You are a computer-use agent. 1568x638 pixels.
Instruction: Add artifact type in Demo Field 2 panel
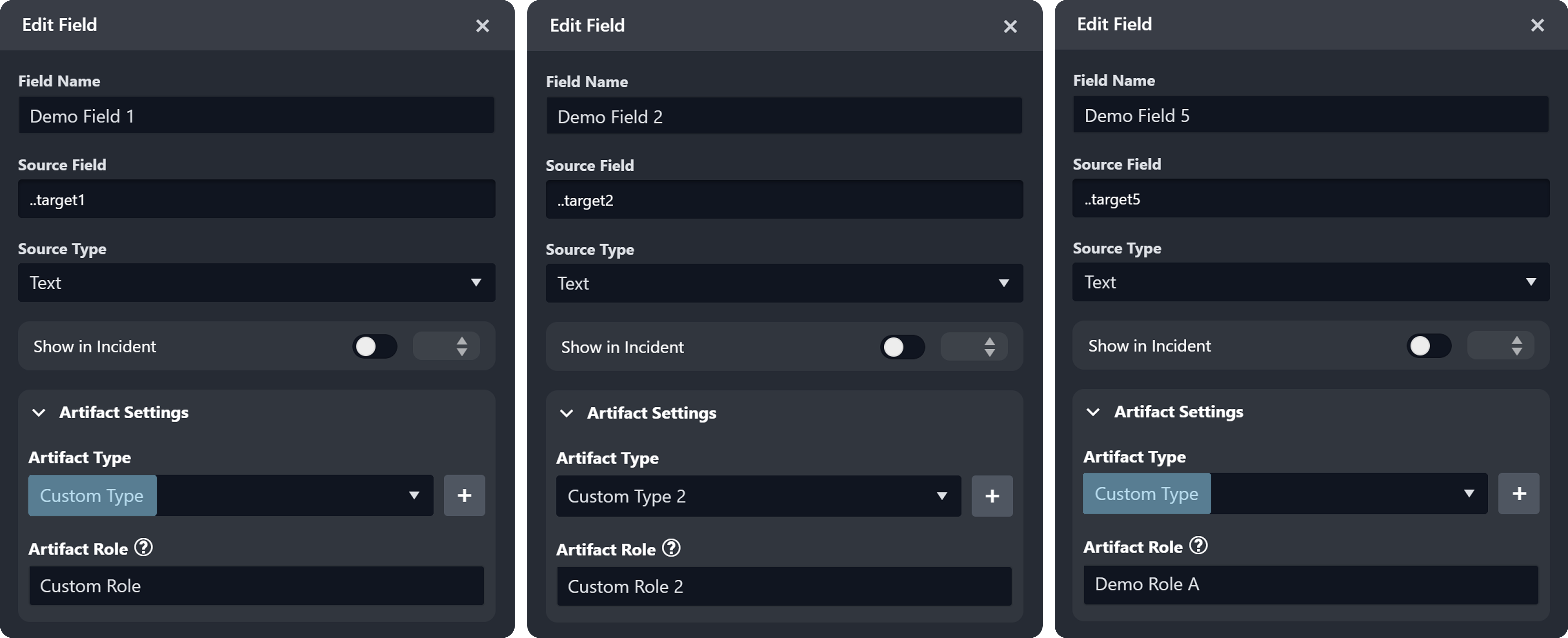pos(991,495)
